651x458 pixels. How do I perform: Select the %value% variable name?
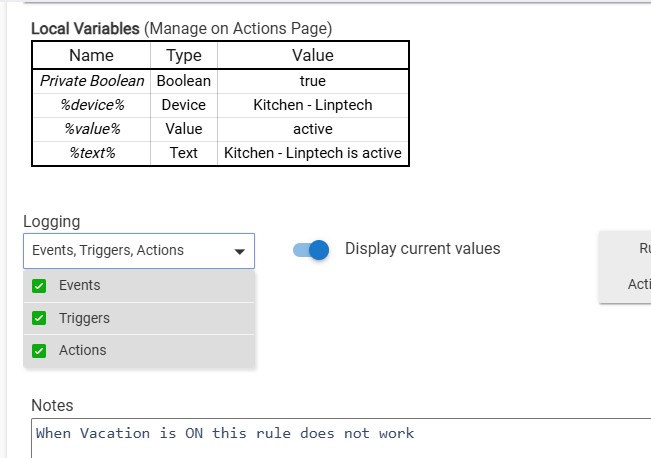coord(92,129)
